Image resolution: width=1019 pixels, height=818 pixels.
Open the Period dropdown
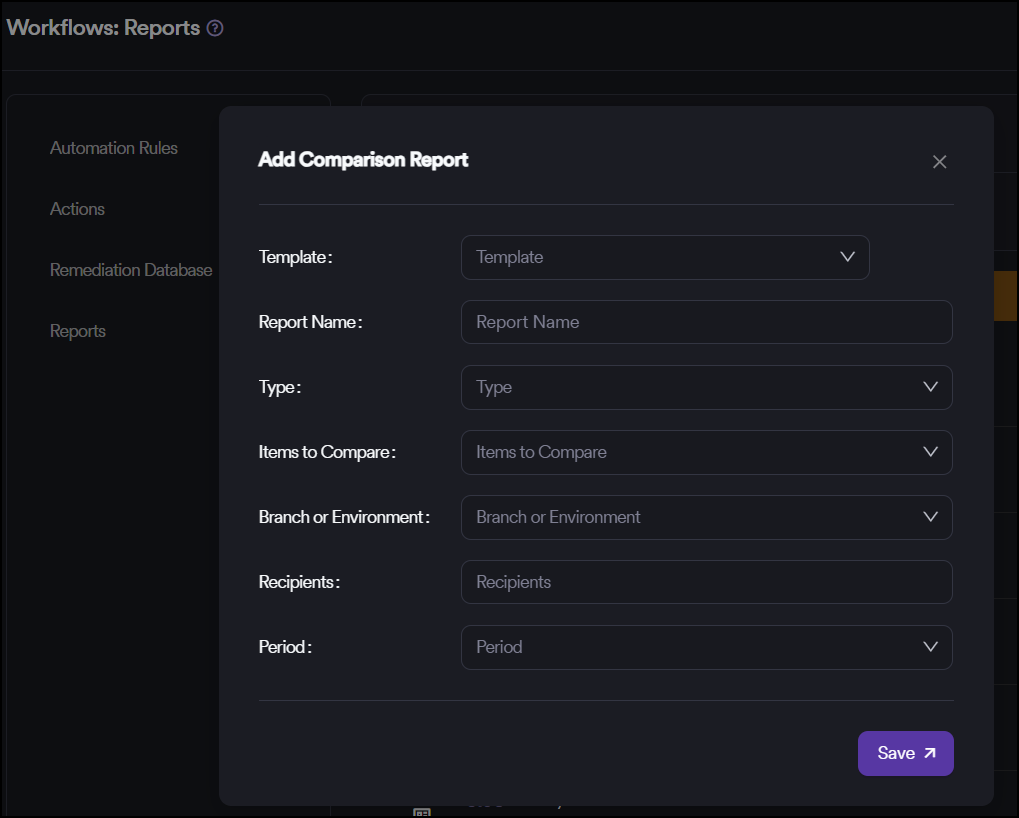[x=690, y=647]
